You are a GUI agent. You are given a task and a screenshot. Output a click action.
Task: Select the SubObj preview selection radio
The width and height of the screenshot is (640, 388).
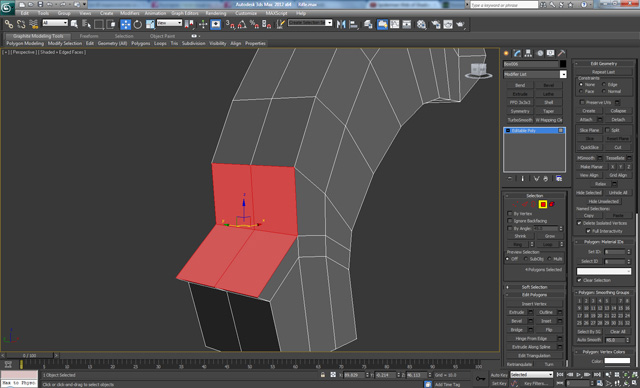525,259
